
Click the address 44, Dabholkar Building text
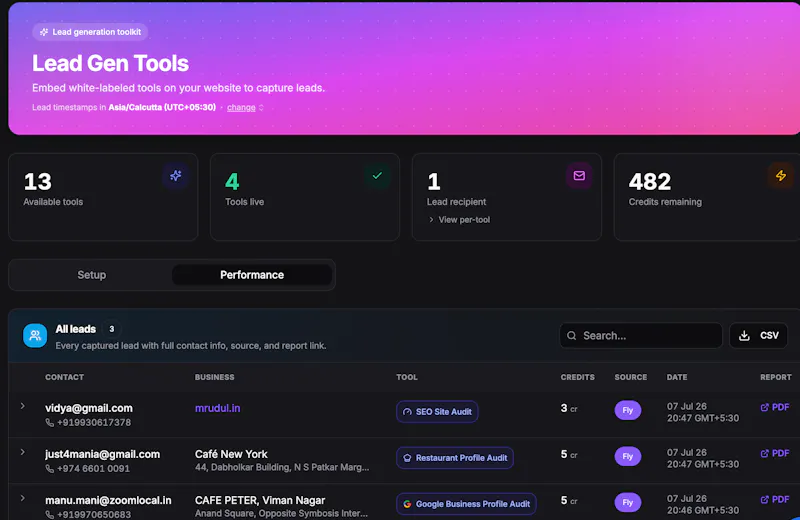[x=282, y=467]
